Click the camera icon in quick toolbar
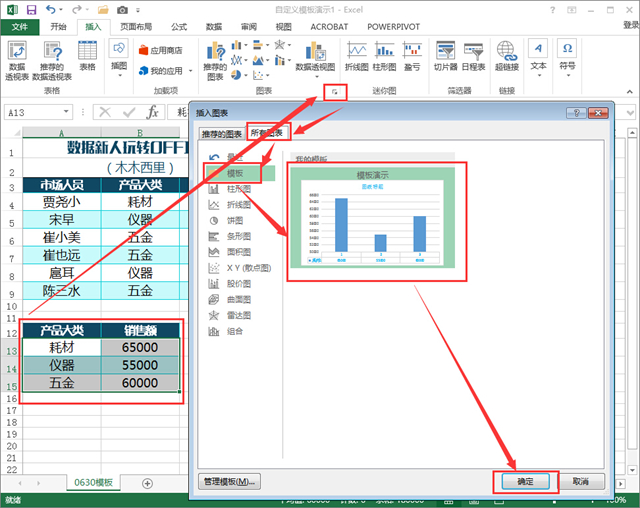Screen dimensions: 640x508 point(122,10)
